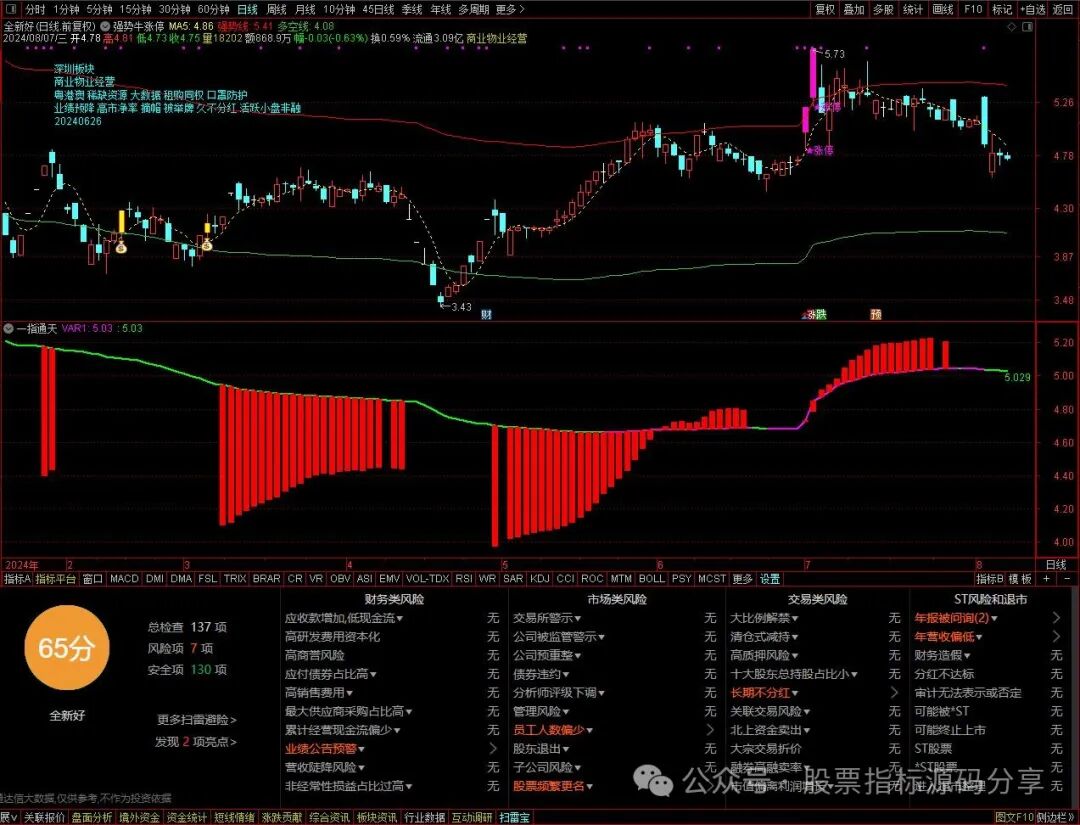This screenshot has height=825, width=1080.
Task: Click the small panel icon beside the diamond
Action: (1028, 27)
